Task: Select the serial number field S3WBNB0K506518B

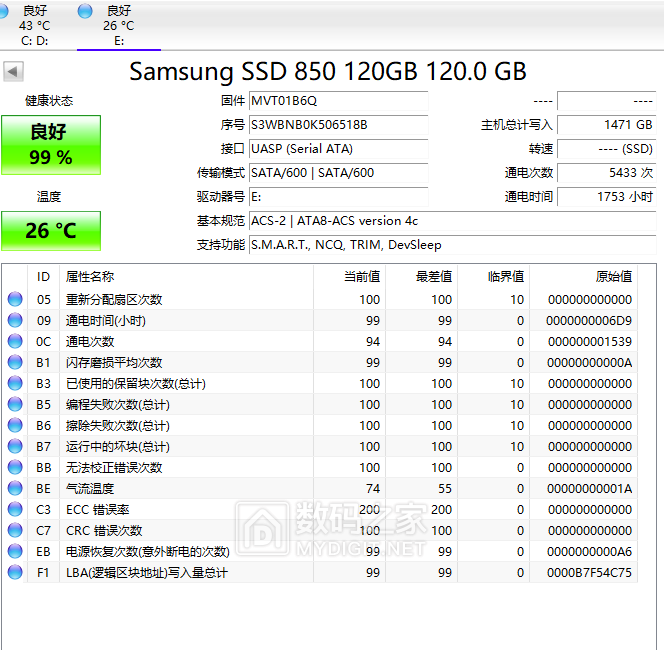Action: (338, 125)
